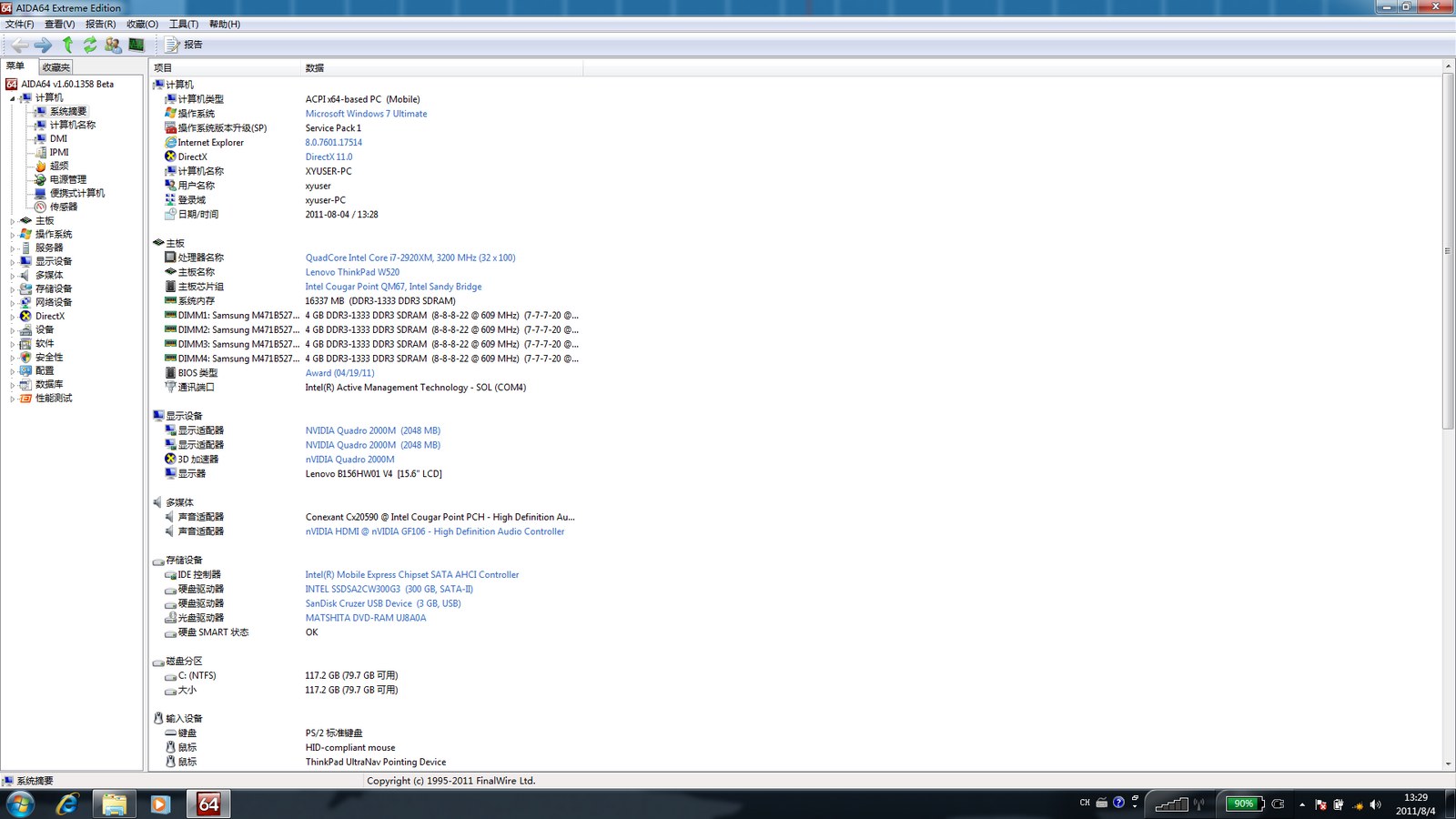This screenshot has height=819, width=1456.
Task: Open the Award (04/19/11) BIOS link
Action: 339,373
